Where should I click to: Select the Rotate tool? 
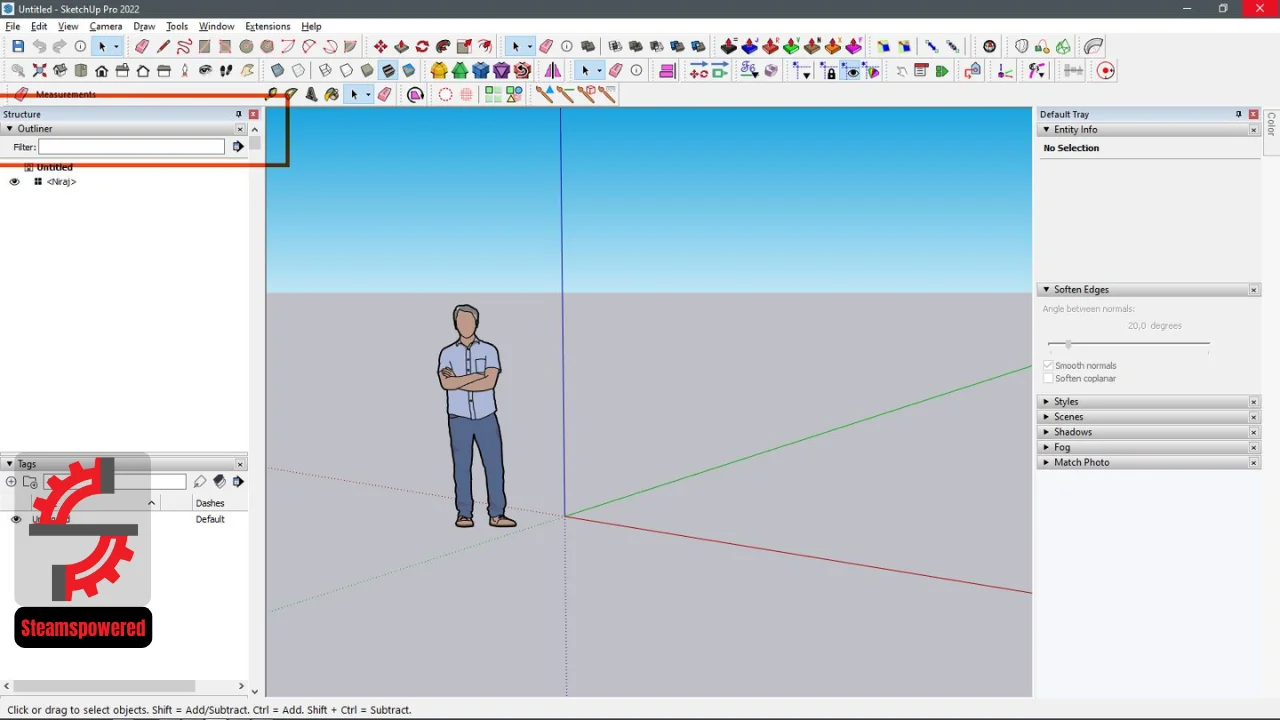pyautogui.click(x=422, y=46)
